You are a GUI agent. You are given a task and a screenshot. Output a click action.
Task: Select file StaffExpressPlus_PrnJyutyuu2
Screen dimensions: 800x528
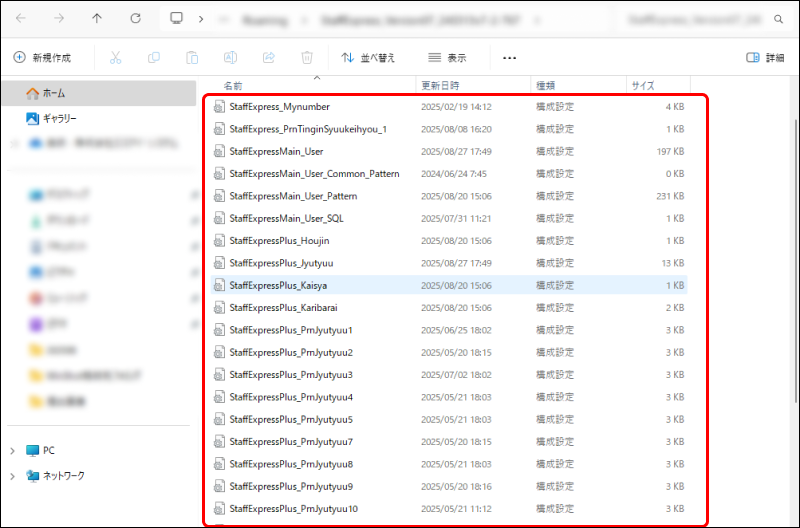(x=291, y=353)
